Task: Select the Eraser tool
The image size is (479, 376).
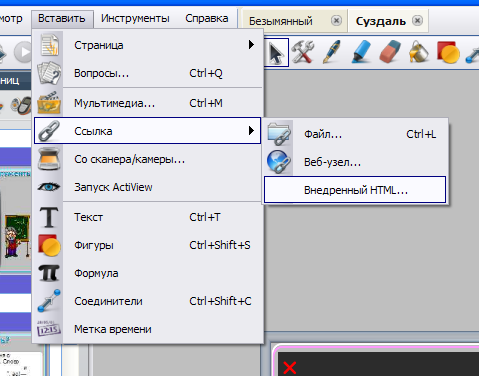Action: tap(390, 52)
